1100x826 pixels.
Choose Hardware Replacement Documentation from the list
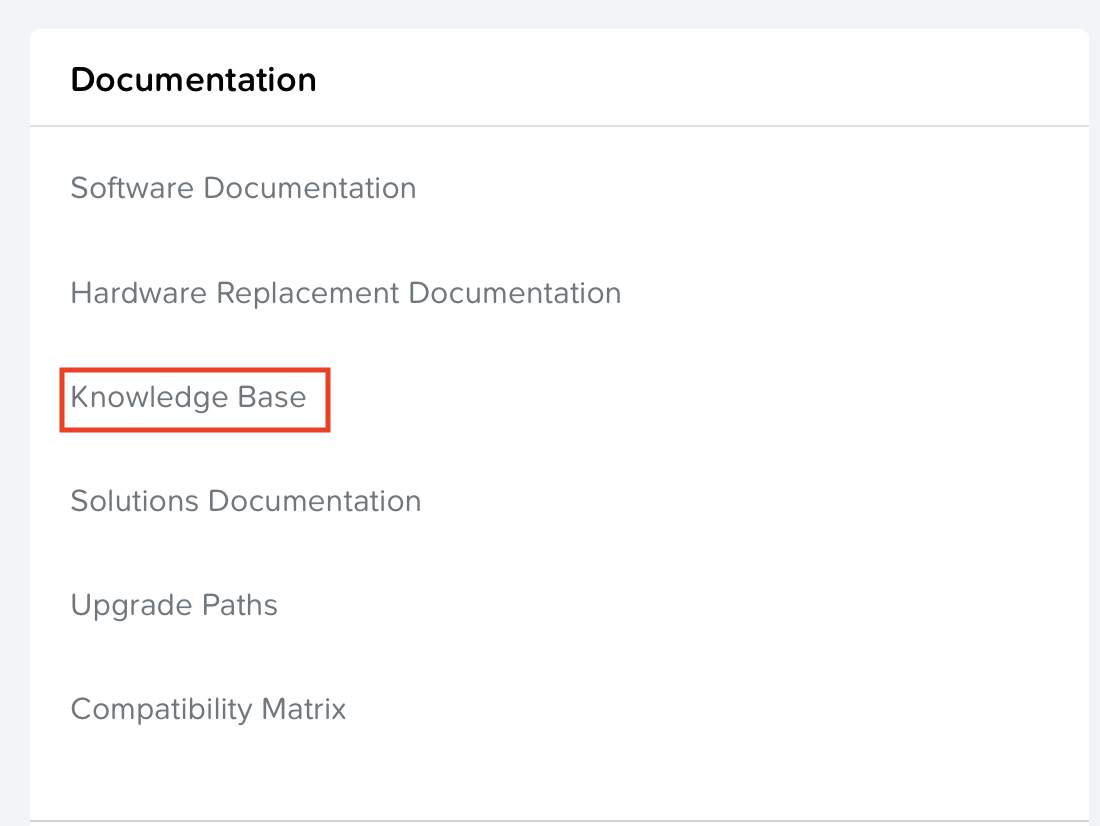tap(345, 293)
